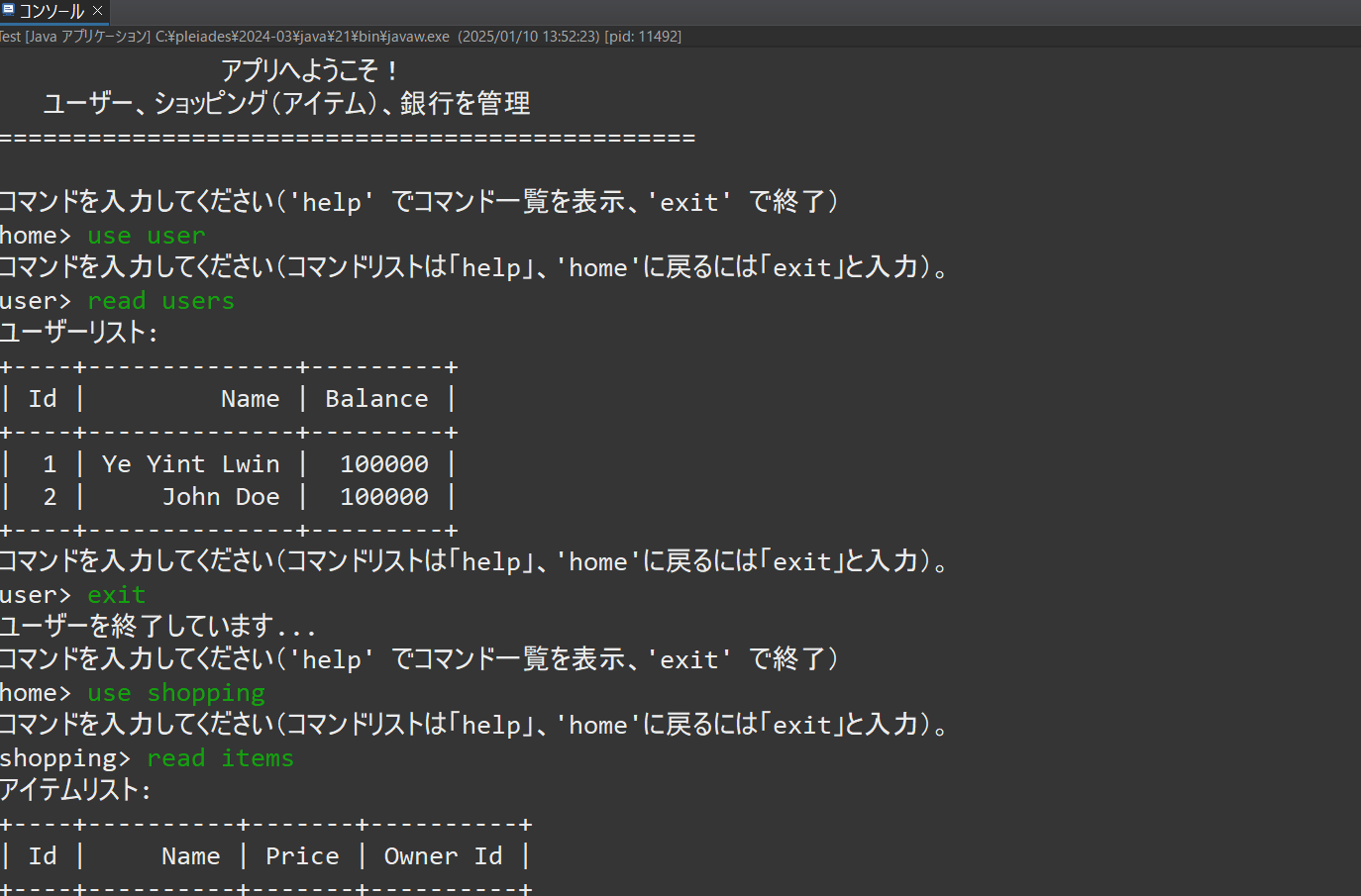Close the コンソール tab with its X
Viewport: 1361px width, 896px height.
tap(97, 11)
